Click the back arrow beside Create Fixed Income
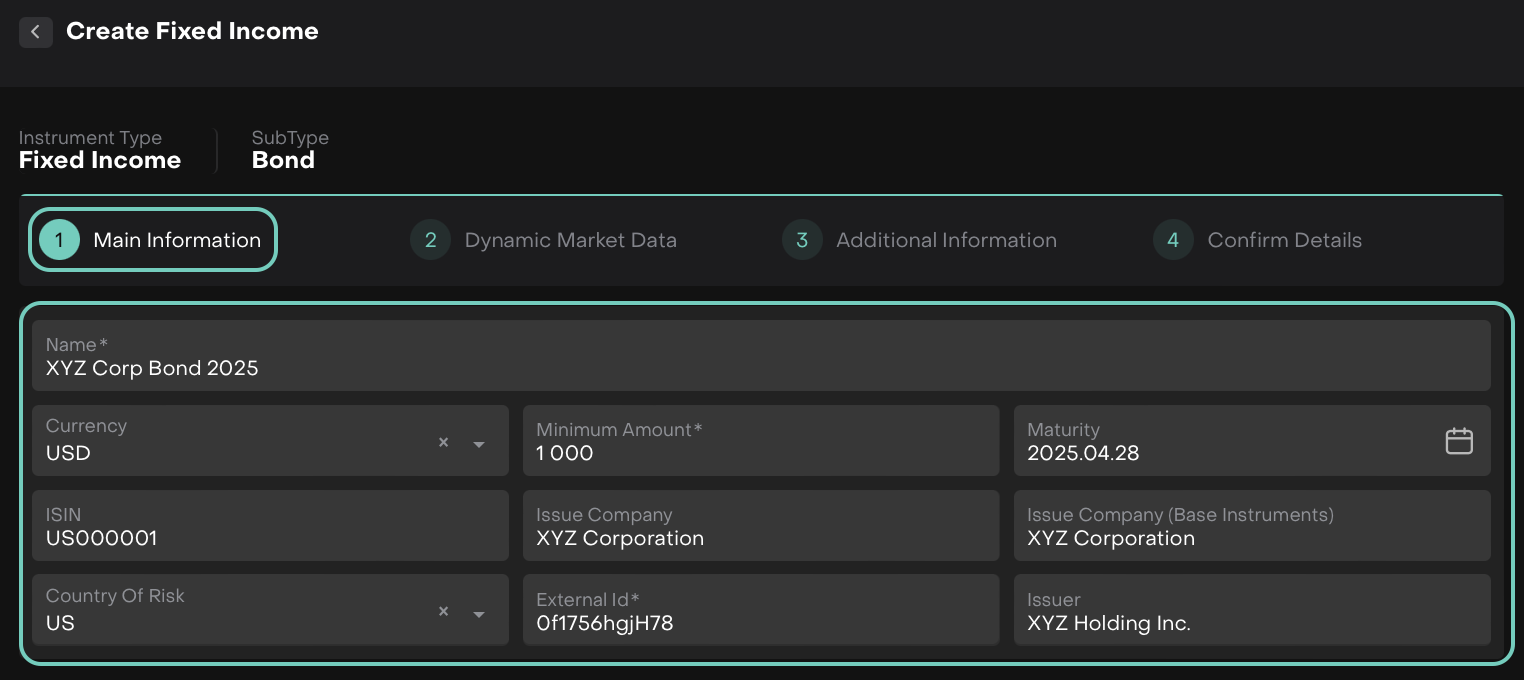 (x=35, y=32)
